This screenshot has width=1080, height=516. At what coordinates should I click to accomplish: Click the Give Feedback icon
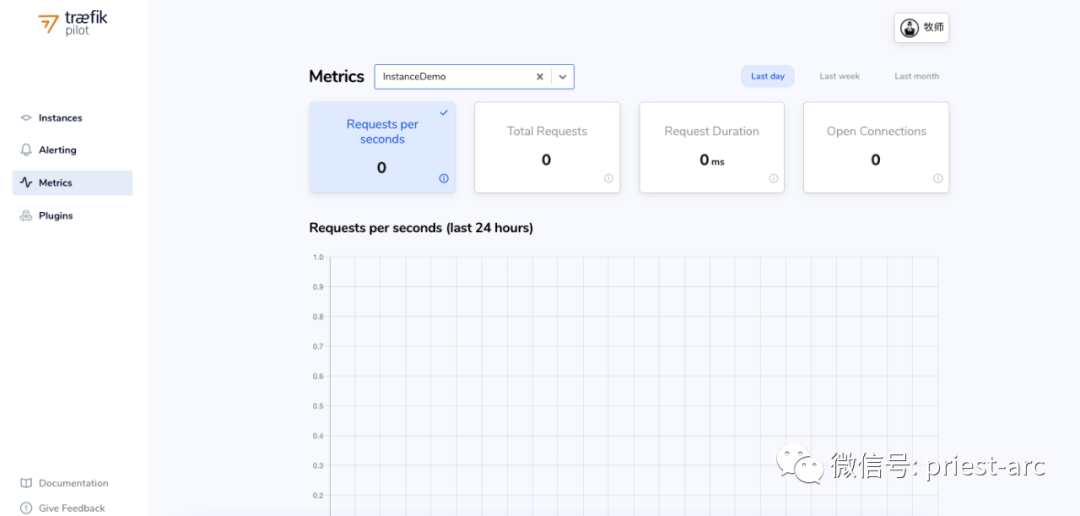pyautogui.click(x=26, y=508)
